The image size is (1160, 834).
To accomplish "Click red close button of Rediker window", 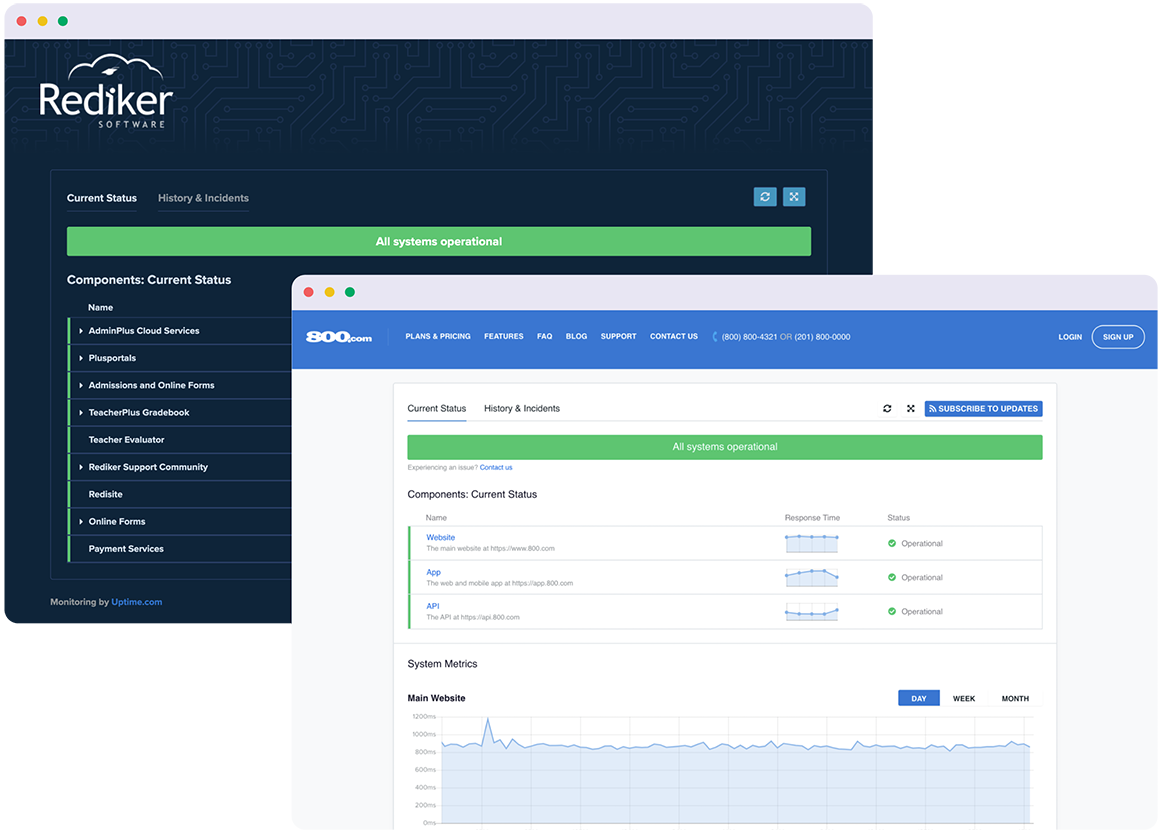I will click(x=21, y=21).
